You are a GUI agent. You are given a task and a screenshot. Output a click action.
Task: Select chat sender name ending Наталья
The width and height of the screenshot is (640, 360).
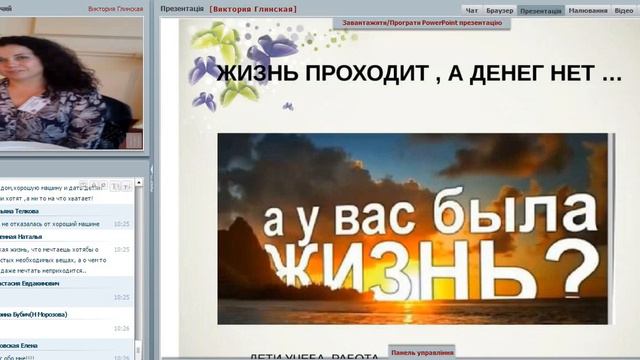(21, 237)
